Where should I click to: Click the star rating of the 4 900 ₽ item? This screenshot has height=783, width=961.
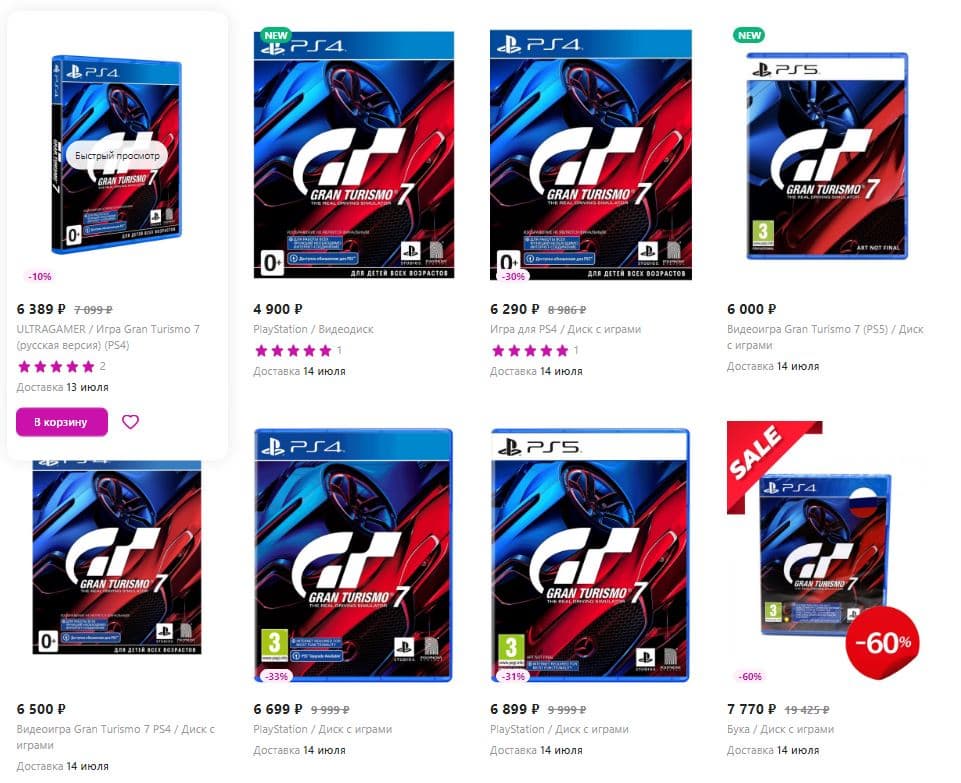pos(293,350)
